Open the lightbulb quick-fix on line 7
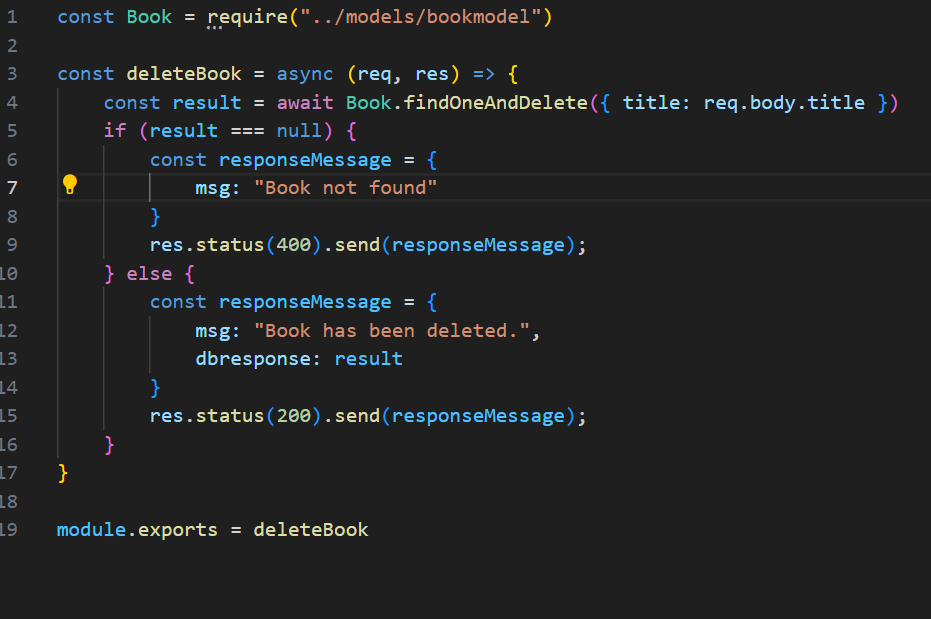931x619 pixels. [70, 185]
